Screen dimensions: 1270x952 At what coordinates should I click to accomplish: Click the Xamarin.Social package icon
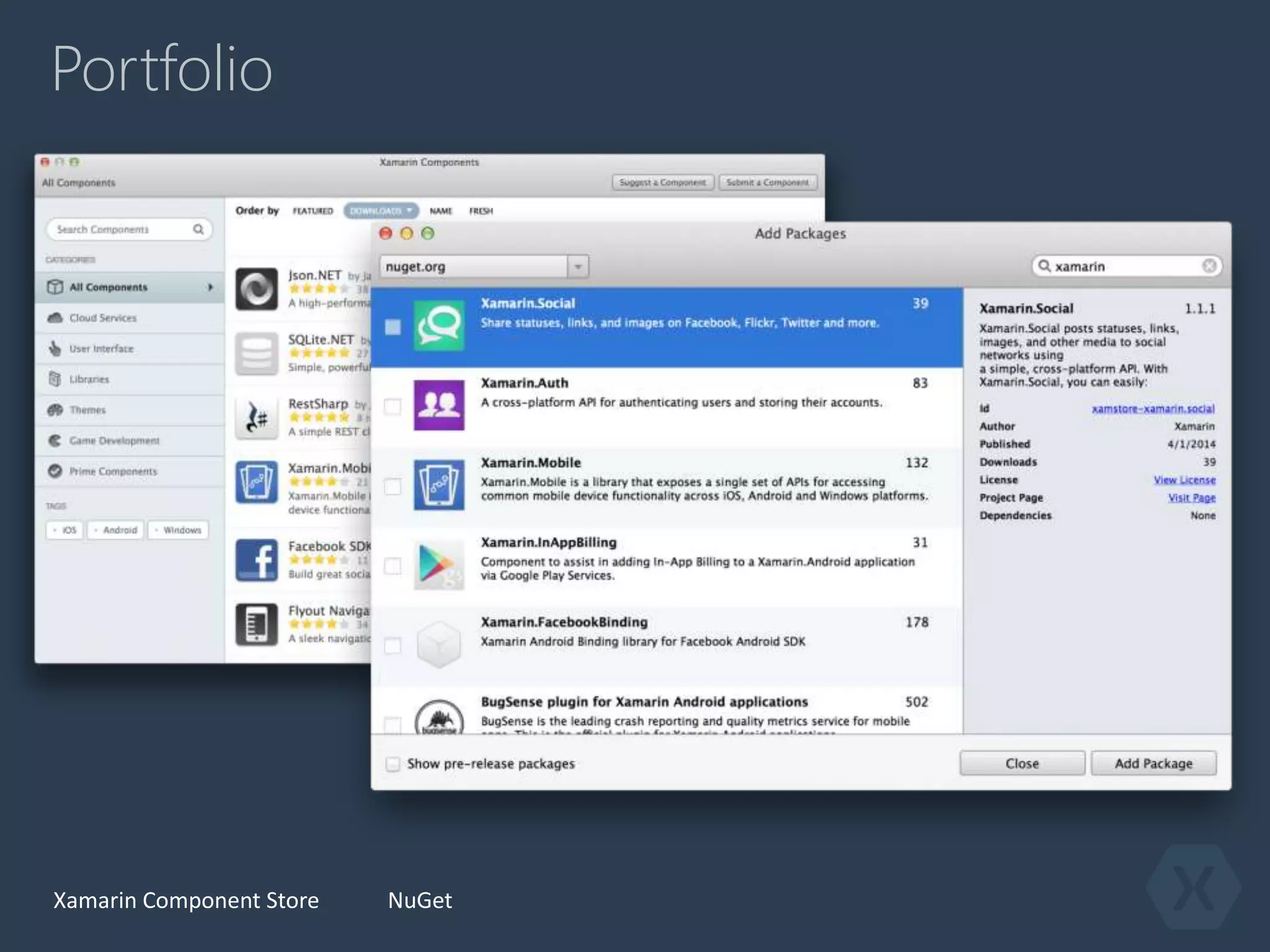coord(439,325)
